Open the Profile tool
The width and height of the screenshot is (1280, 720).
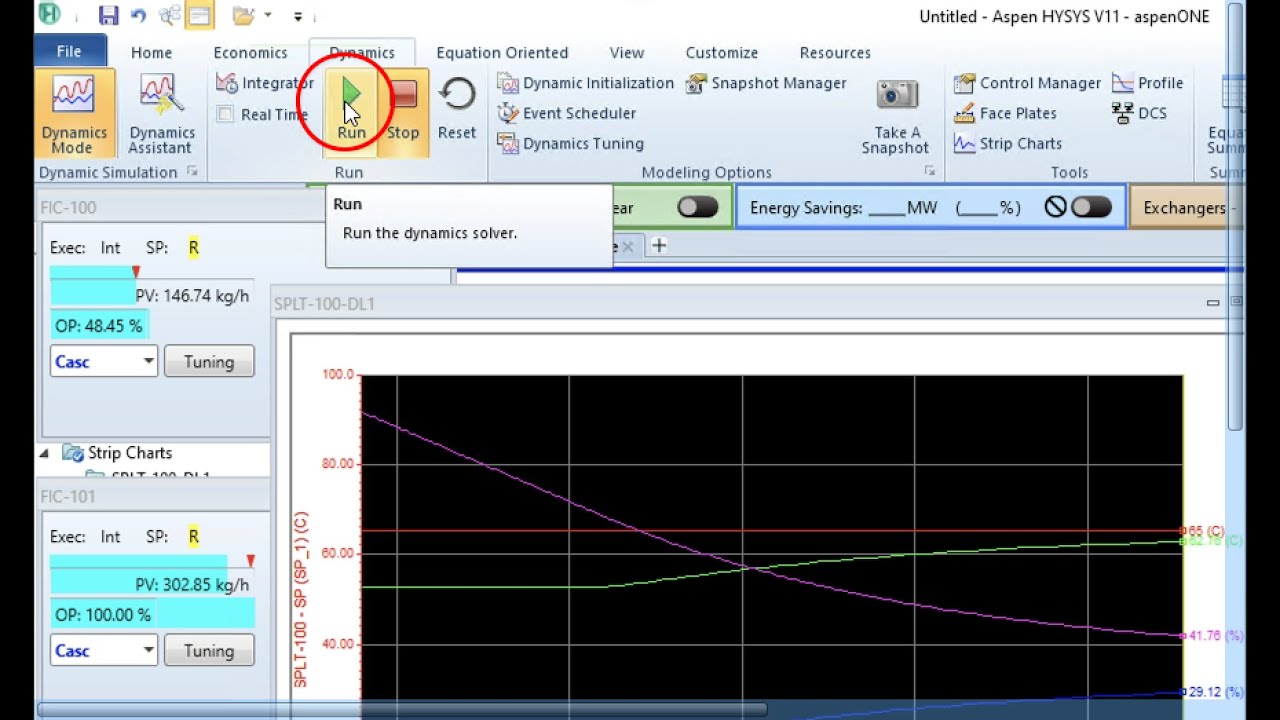coord(1147,83)
